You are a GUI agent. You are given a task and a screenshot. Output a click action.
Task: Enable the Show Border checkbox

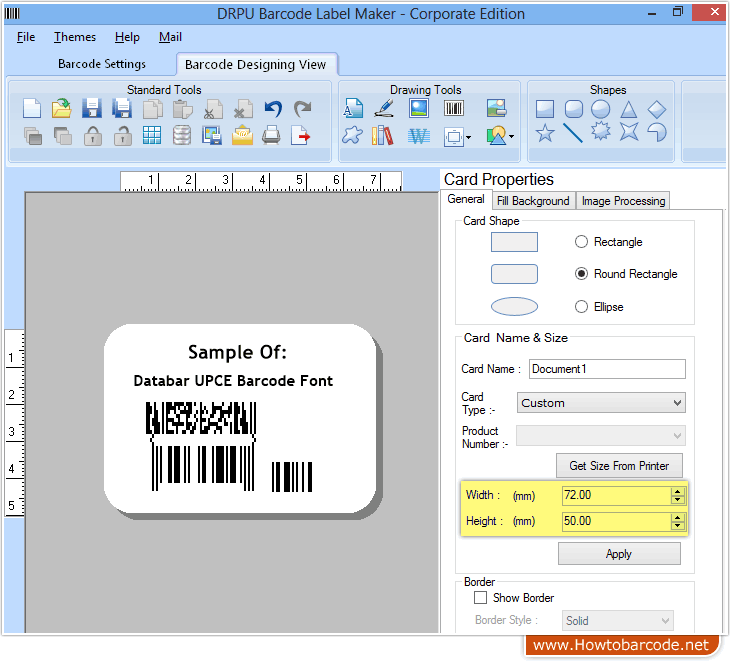pos(480,598)
